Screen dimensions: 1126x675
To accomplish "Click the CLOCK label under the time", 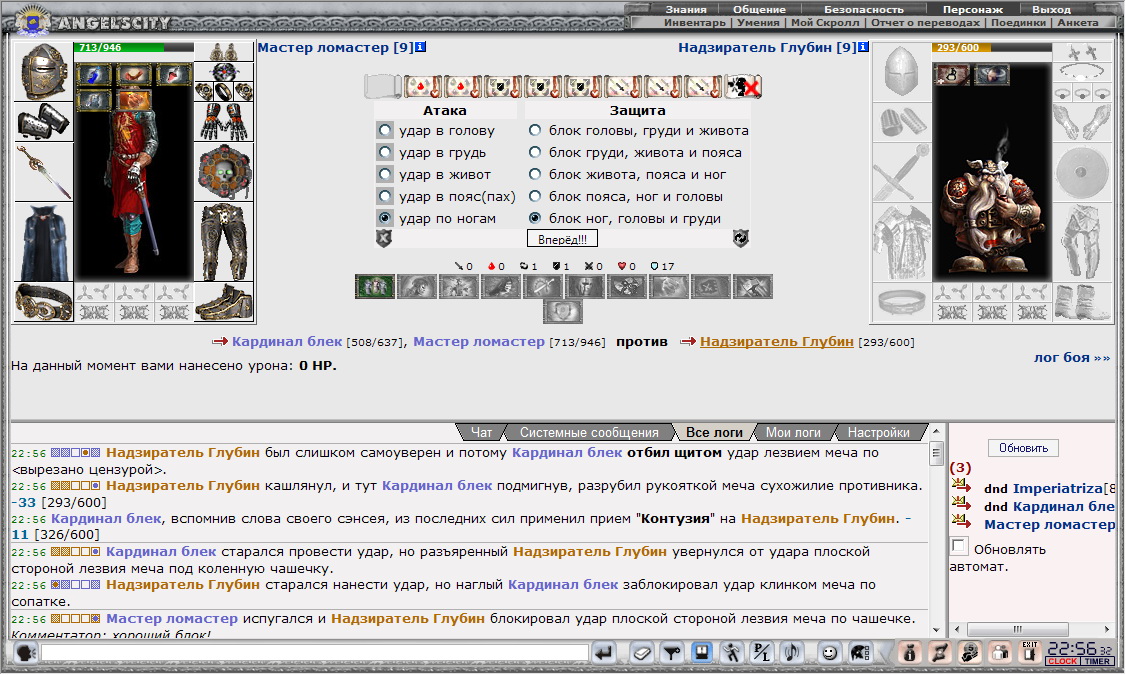I will coord(1062,661).
